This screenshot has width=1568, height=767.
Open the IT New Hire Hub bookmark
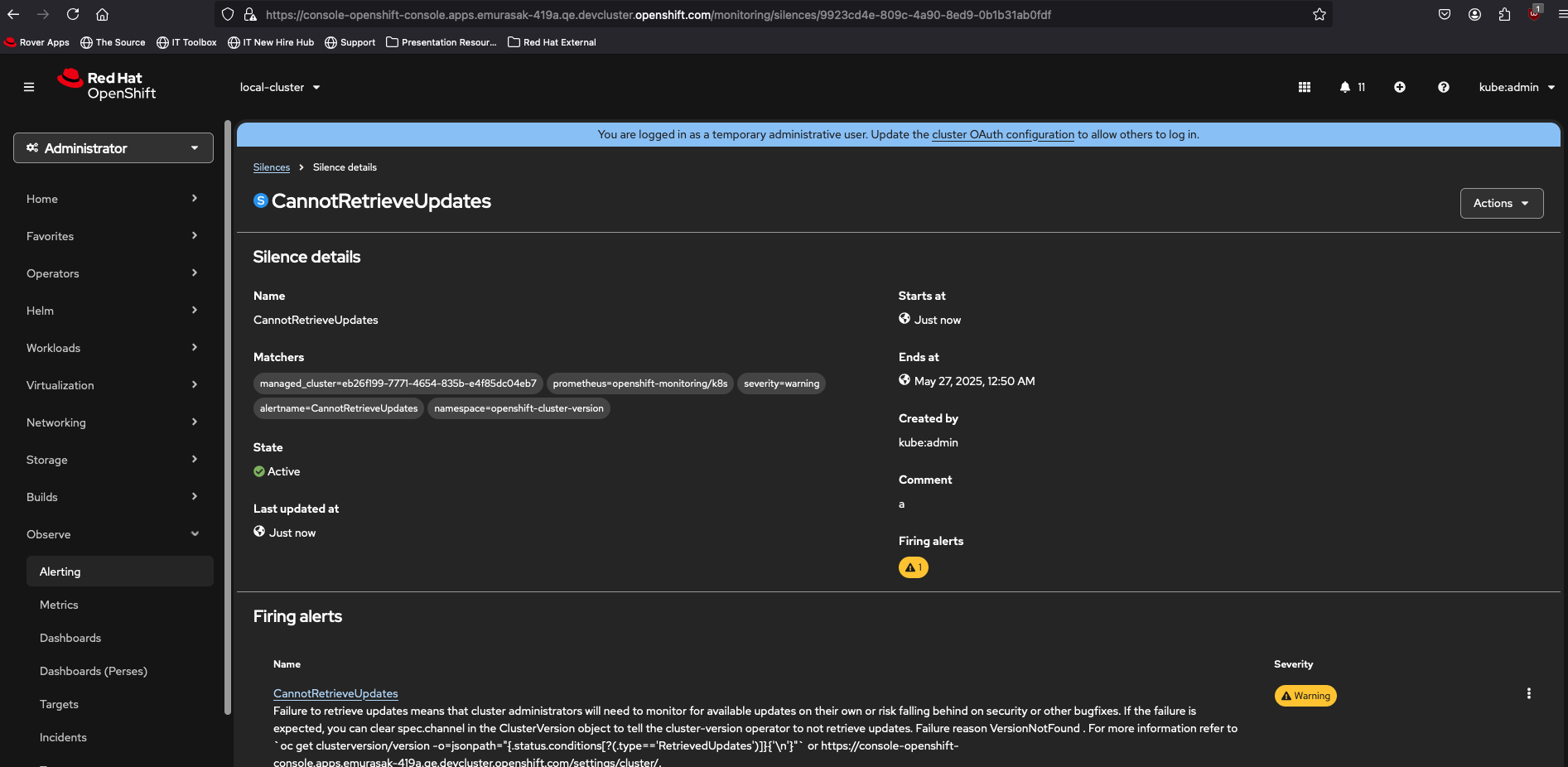coord(271,42)
